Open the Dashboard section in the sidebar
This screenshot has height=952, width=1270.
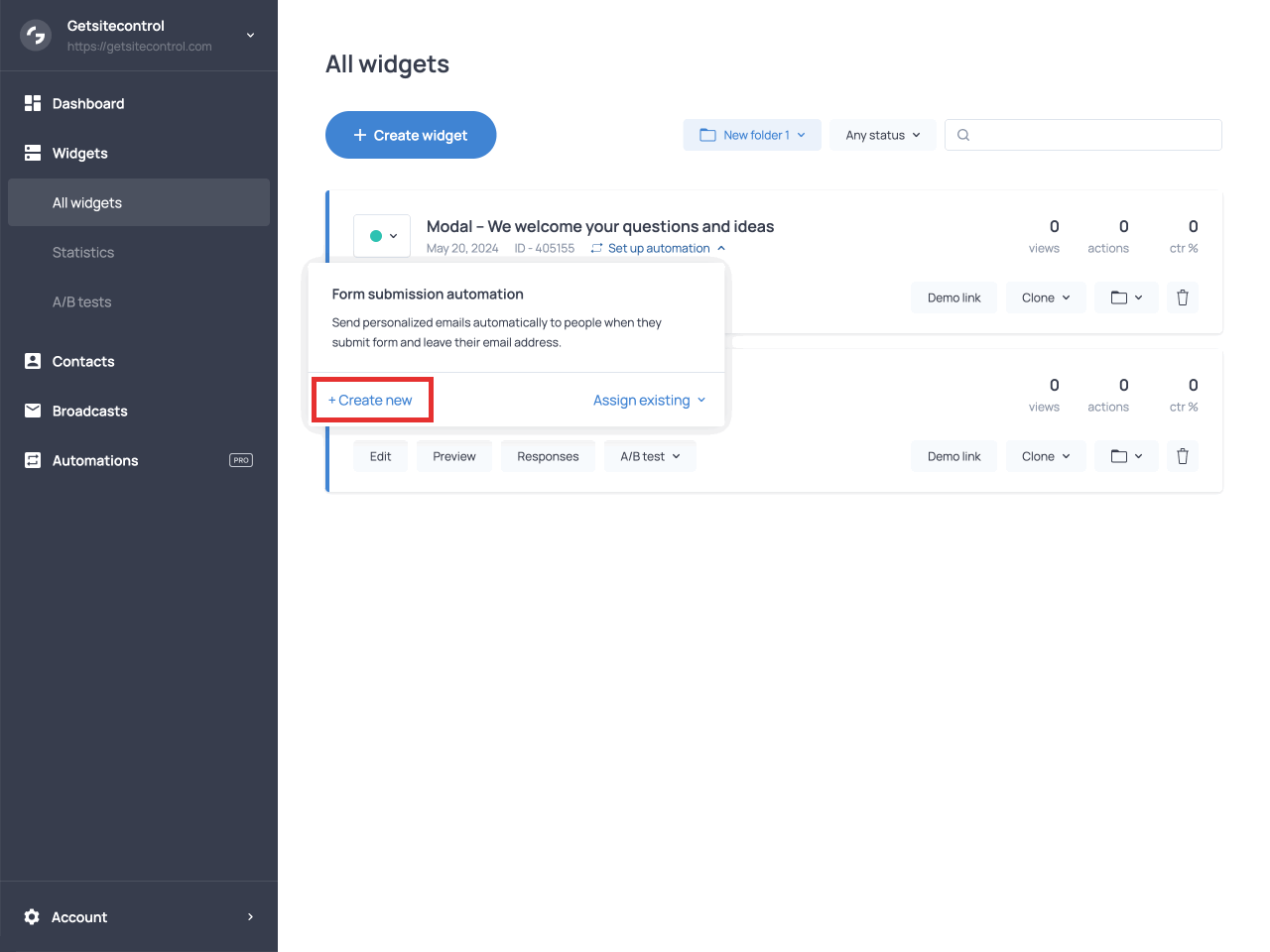pyautogui.click(x=87, y=103)
